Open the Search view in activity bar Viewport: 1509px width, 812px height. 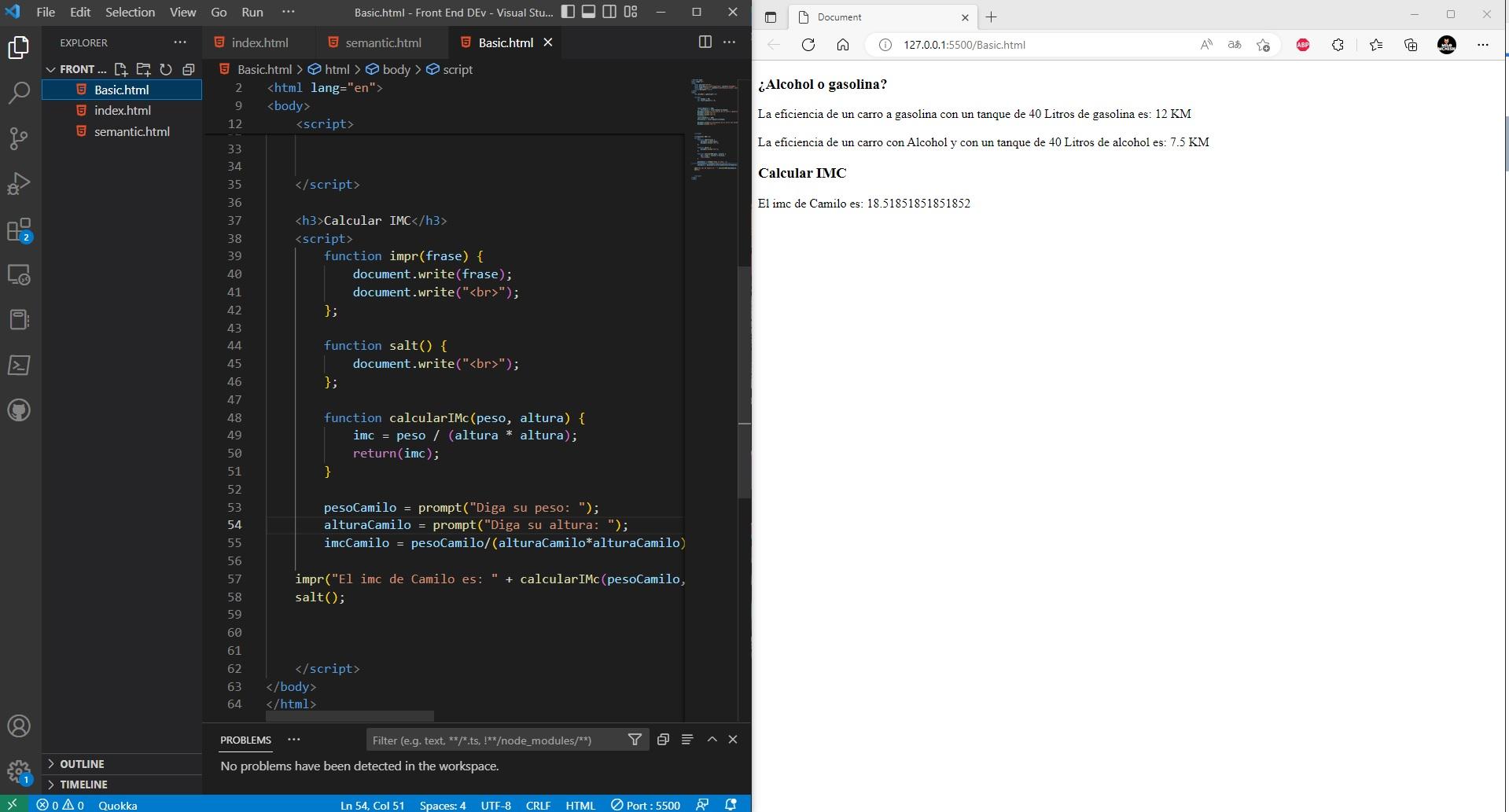(x=19, y=94)
